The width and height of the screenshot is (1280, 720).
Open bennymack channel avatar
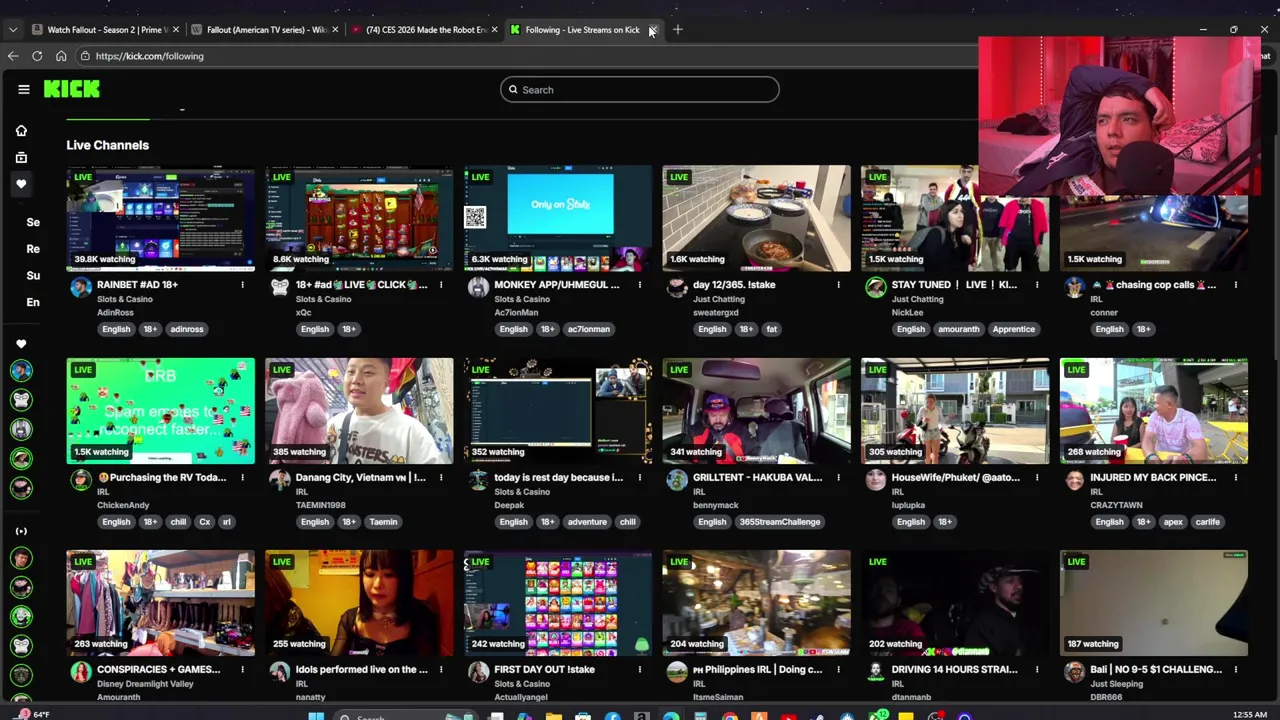pyautogui.click(x=677, y=481)
